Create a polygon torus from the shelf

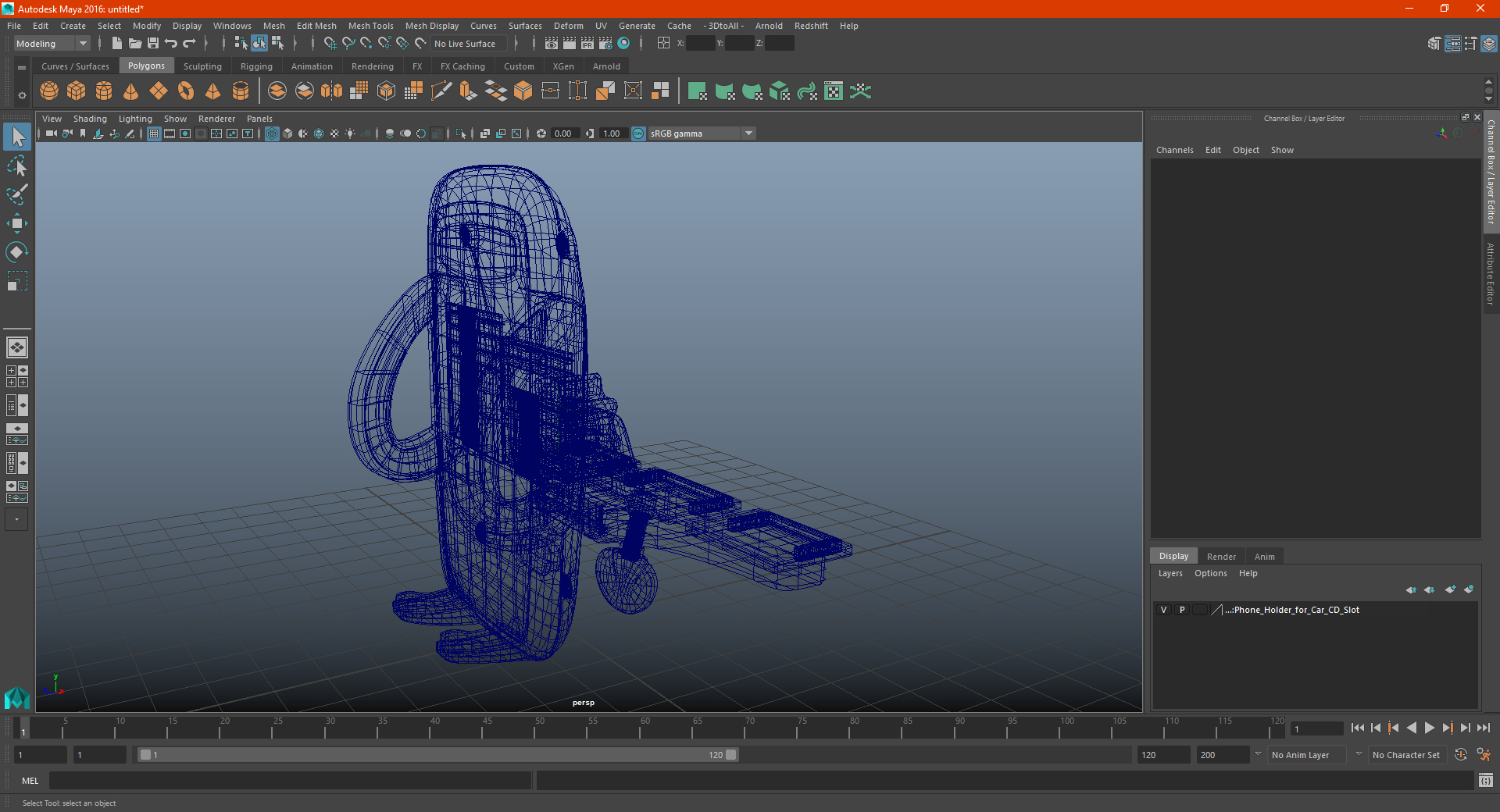[186, 91]
